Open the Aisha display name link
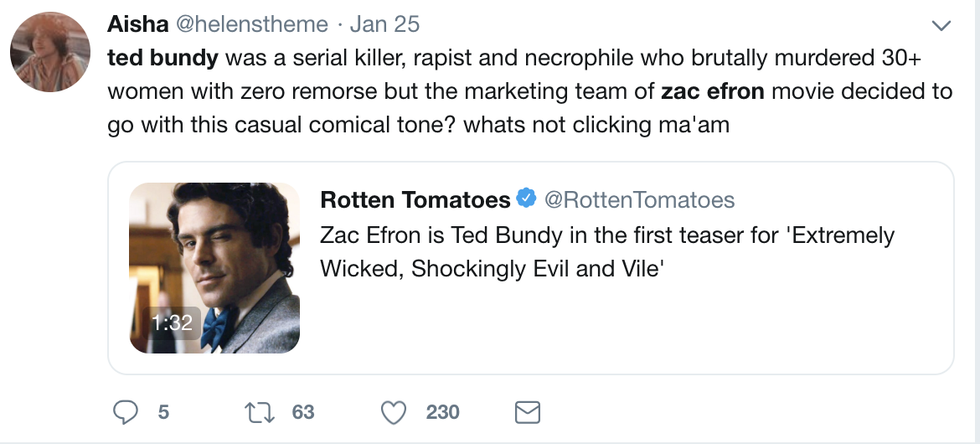Screen dimensions: 980x444 (138, 23)
